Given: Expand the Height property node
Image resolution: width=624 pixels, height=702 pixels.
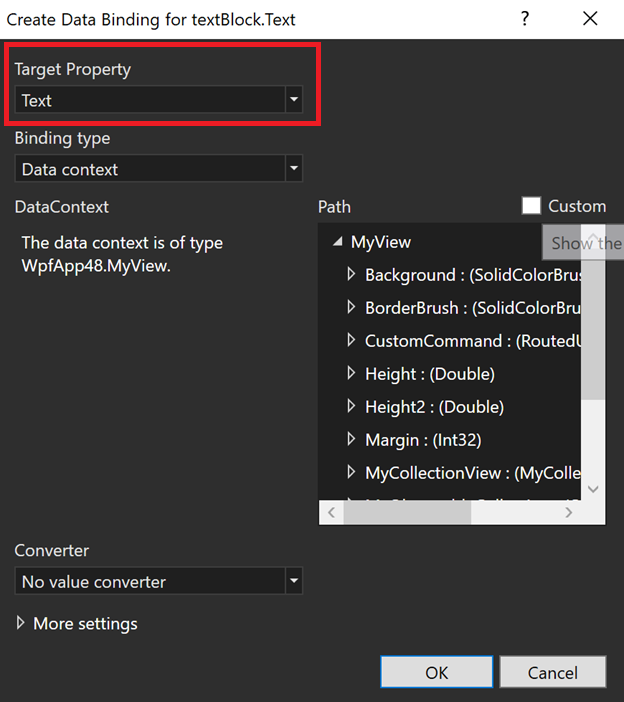Looking at the screenshot, I should 351,373.
